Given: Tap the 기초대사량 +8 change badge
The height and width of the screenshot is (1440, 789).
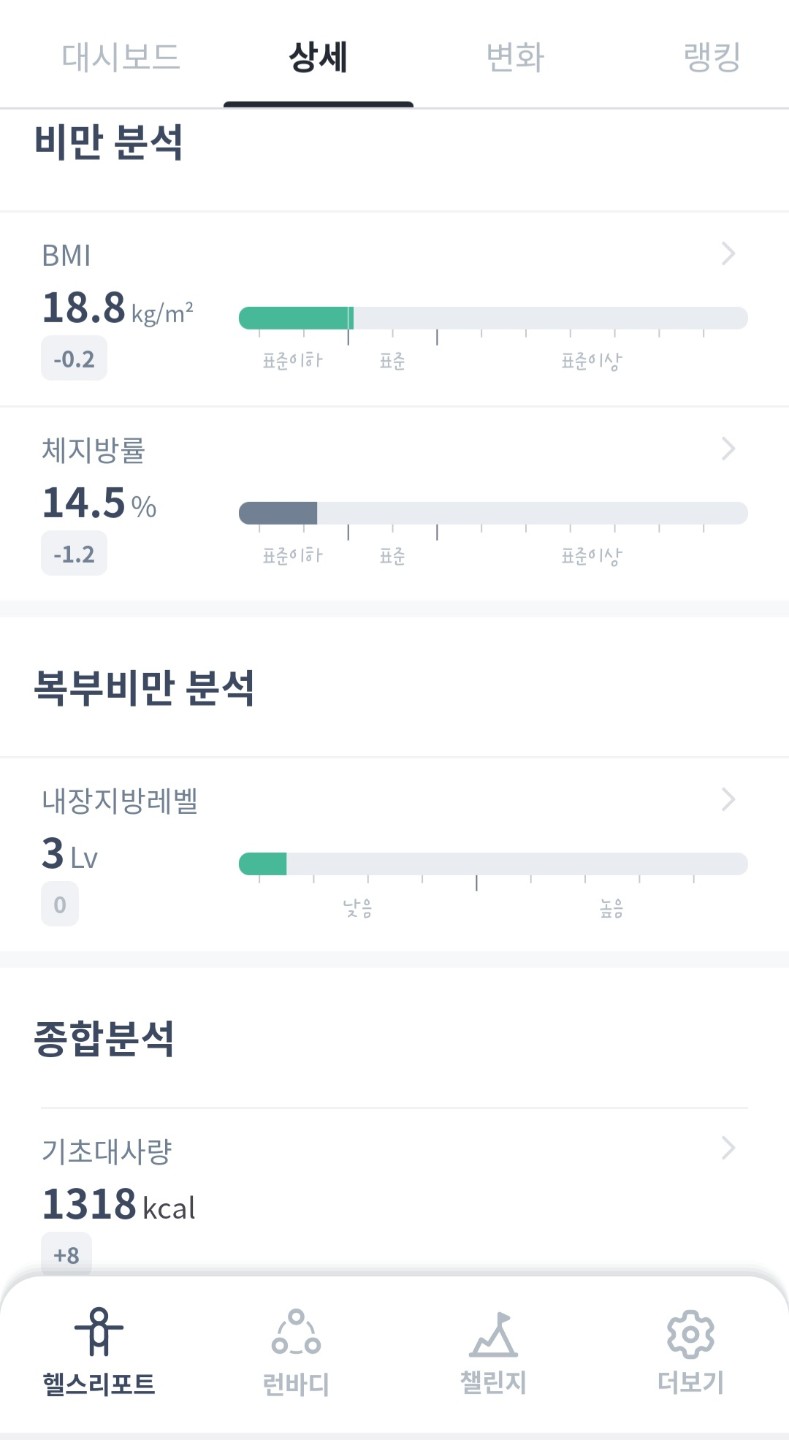Looking at the screenshot, I should click(66, 1255).
